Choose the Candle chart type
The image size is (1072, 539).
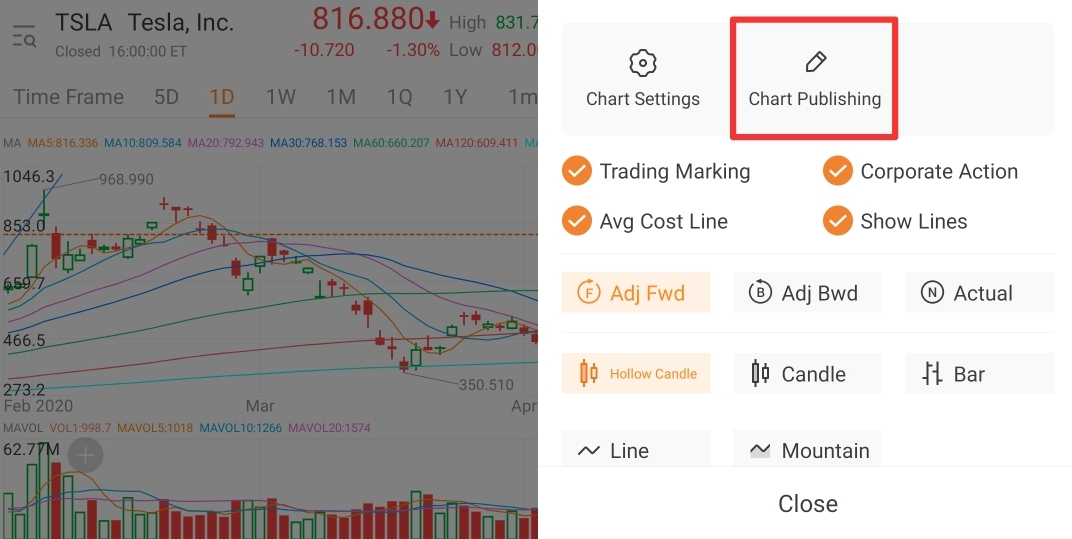[x=807, y=373]
